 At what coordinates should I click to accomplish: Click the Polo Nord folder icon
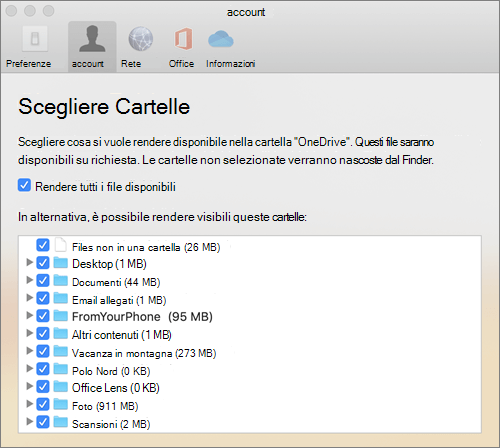[x=61, y=369]
